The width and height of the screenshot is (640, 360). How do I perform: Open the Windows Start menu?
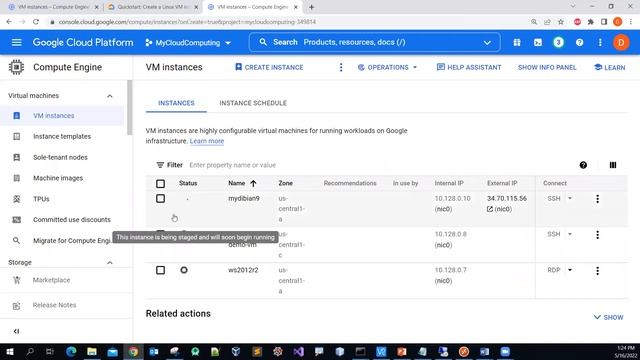point(9,352)
